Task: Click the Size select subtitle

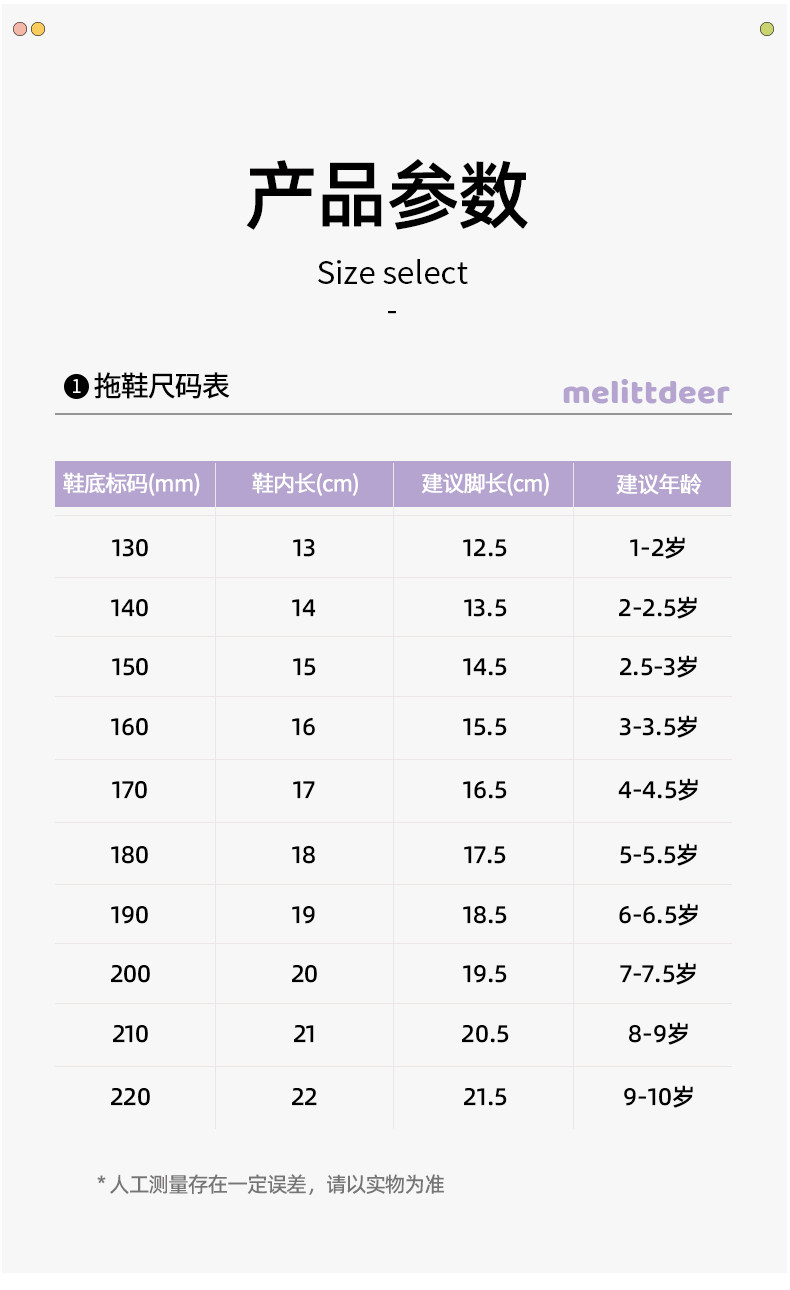Action: pos(392,273)
